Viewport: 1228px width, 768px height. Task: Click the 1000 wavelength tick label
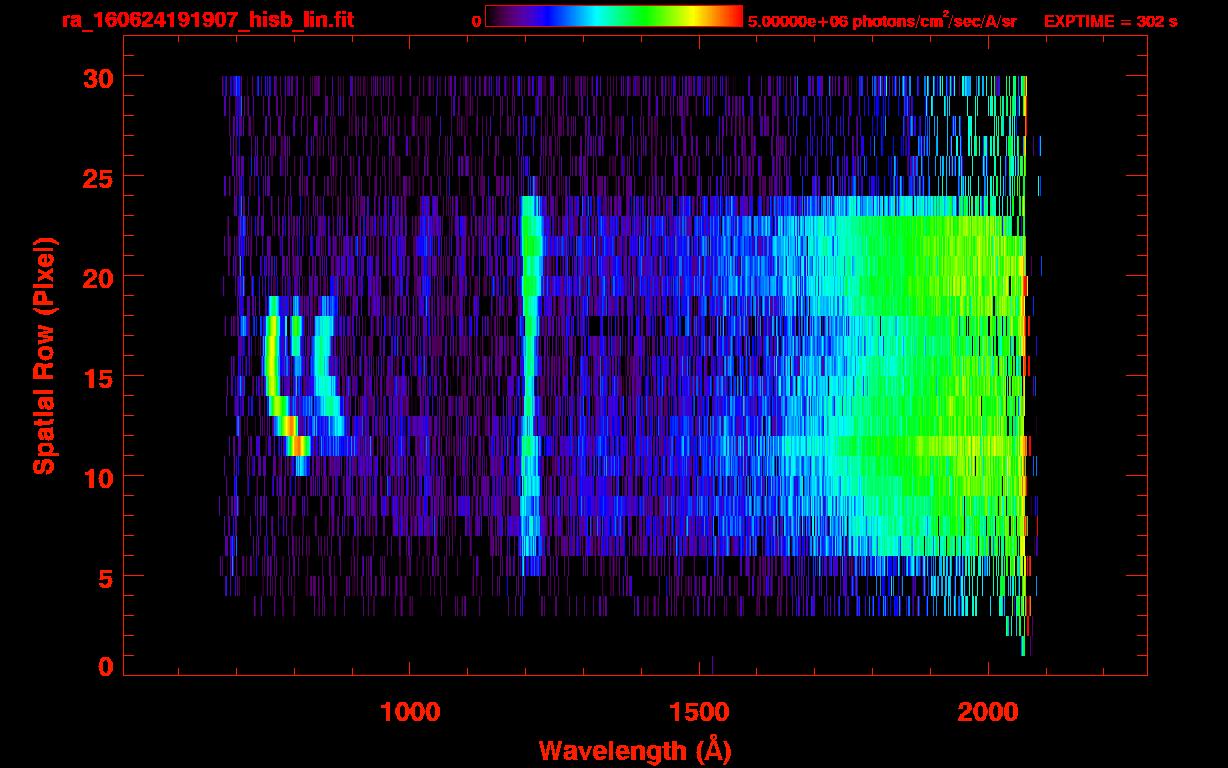coord(410,712)
